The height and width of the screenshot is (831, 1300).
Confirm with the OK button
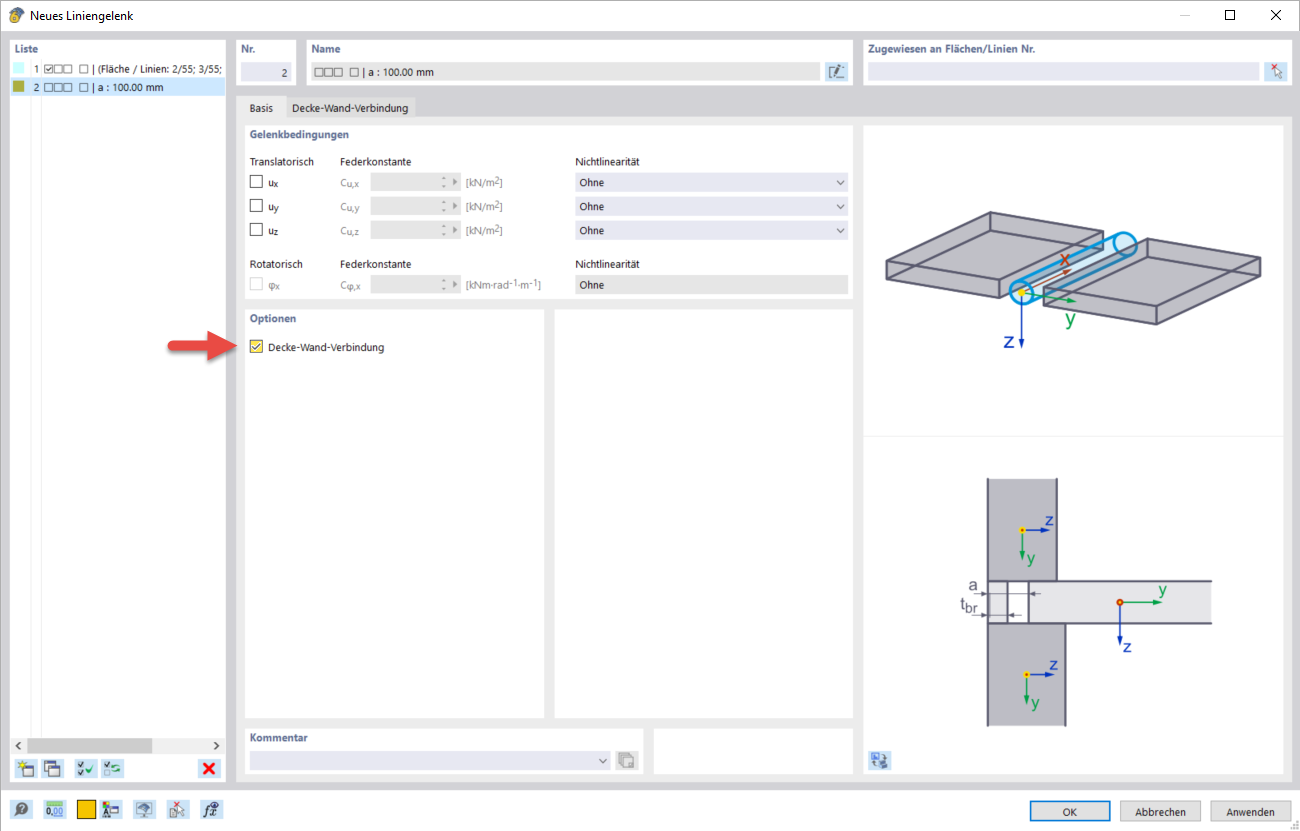coord(1070,812)
